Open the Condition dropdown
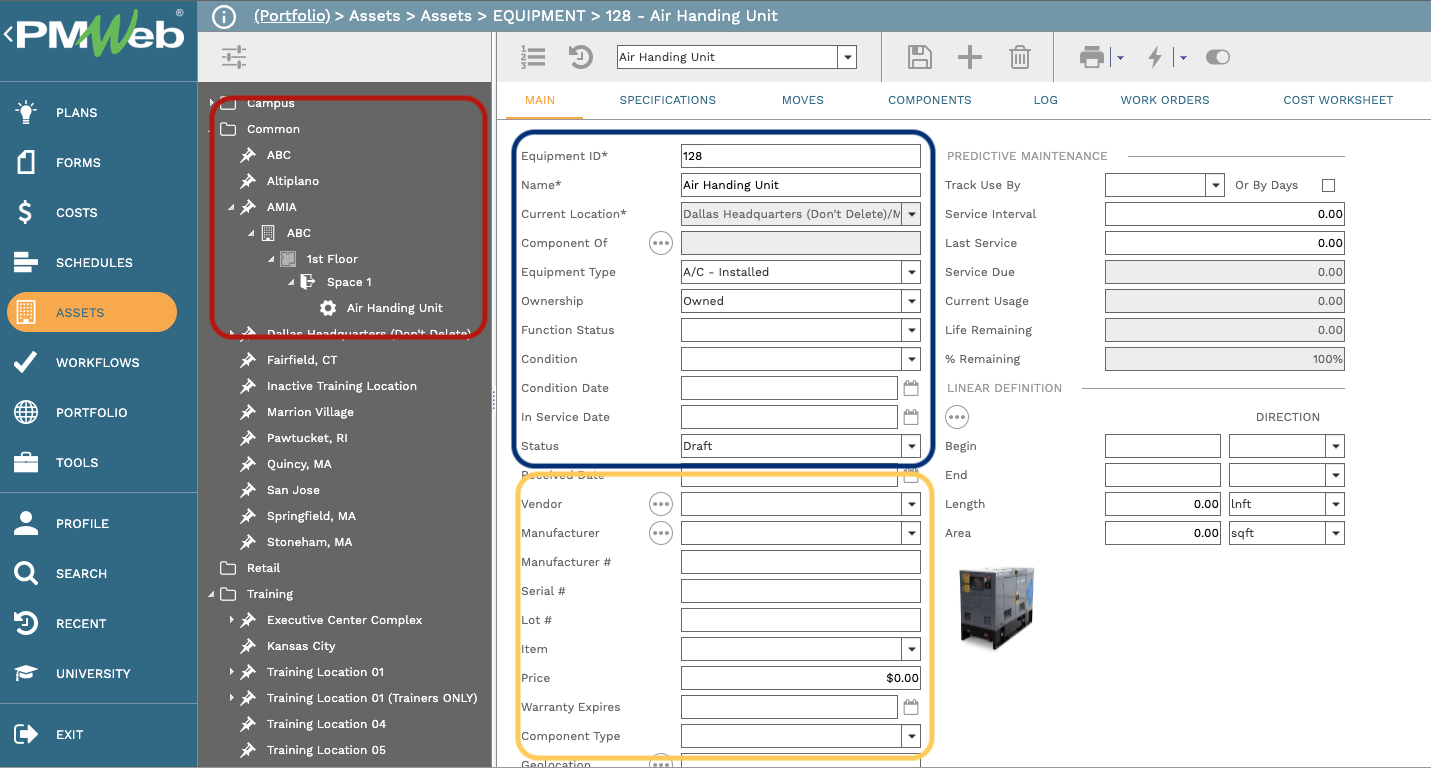 (911, 359)
